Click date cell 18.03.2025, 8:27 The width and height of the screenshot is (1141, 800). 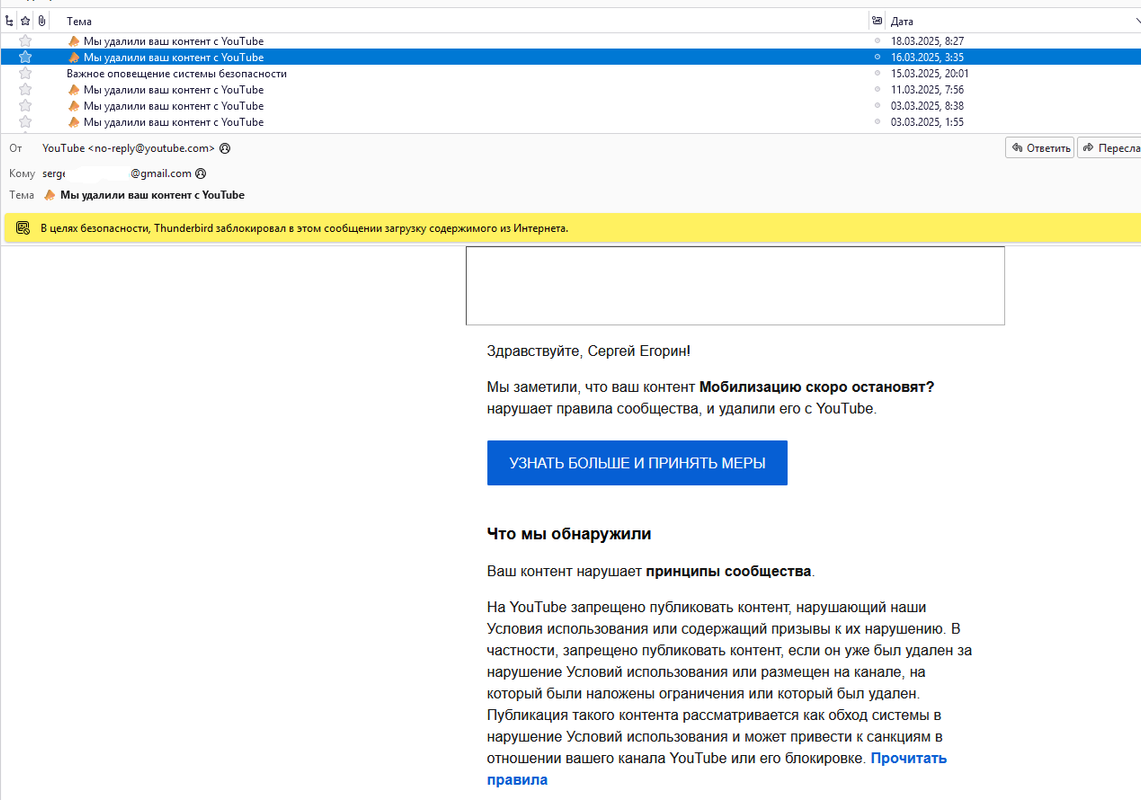[927, 41]
